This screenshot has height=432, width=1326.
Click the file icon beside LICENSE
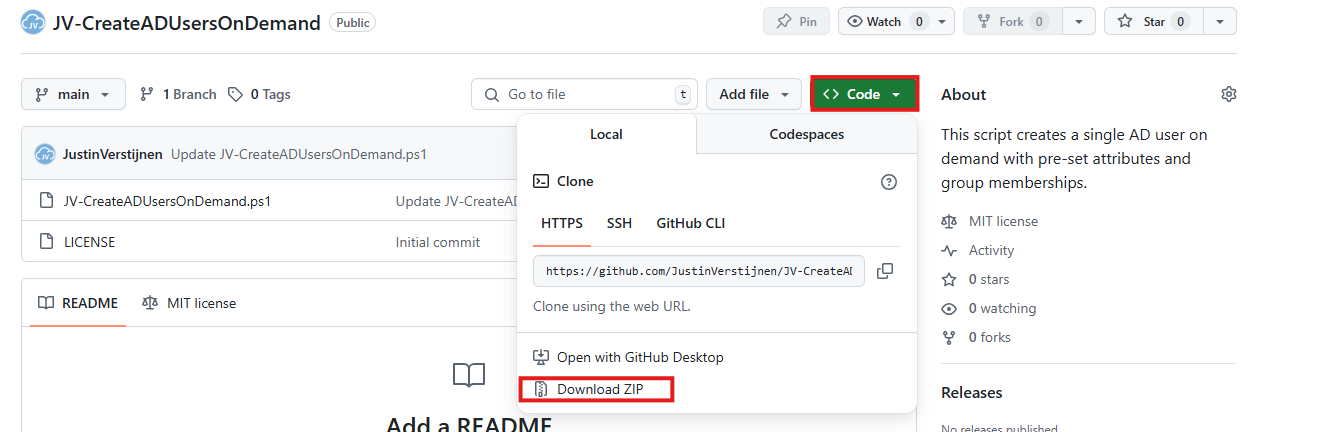point(45,242)
